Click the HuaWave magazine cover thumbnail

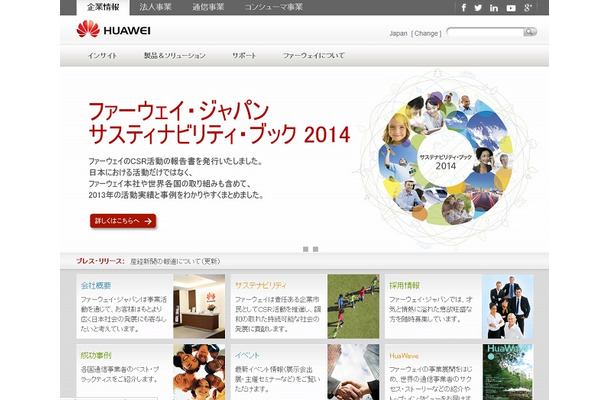(508, 372)
